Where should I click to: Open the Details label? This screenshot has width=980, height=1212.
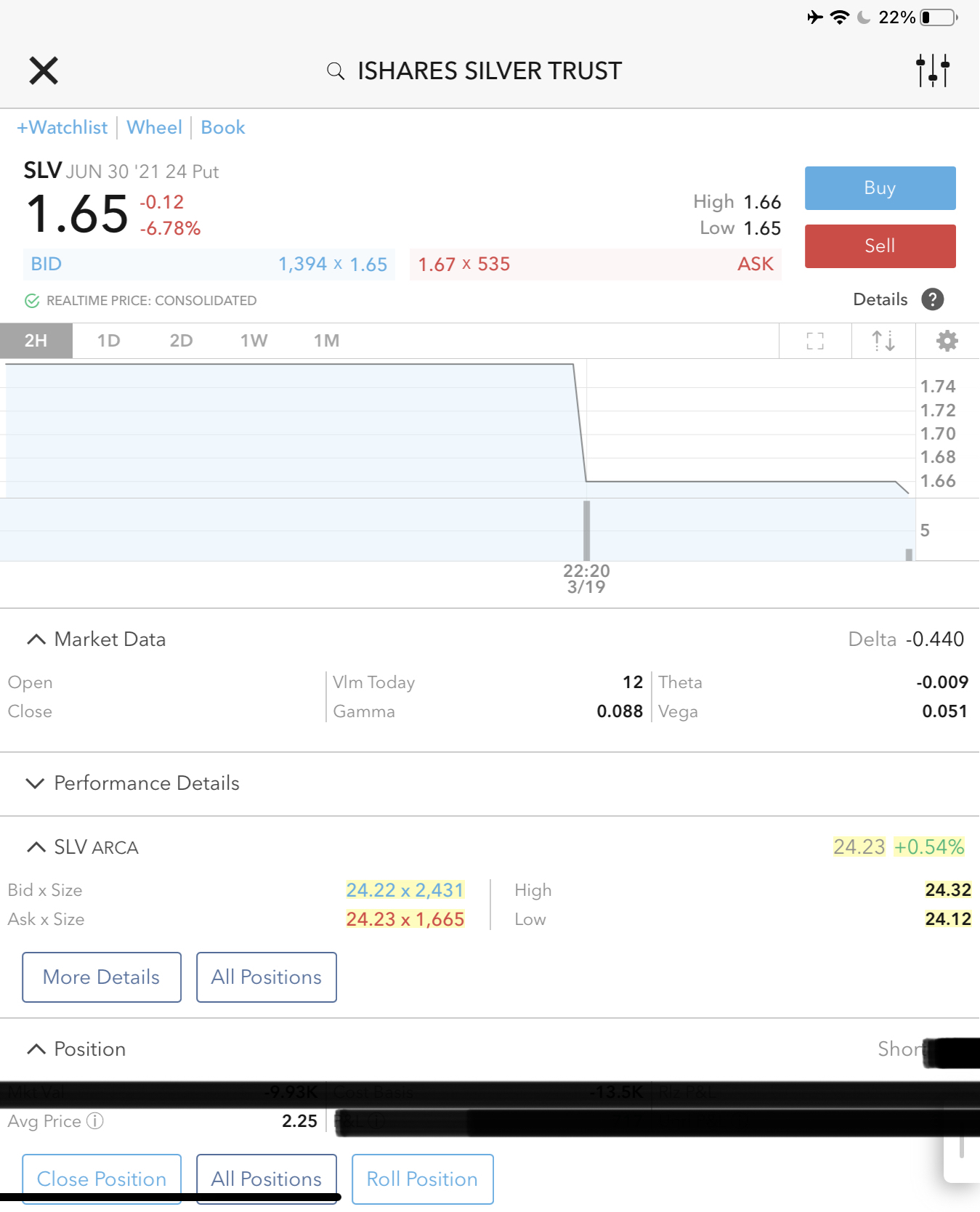880,299
